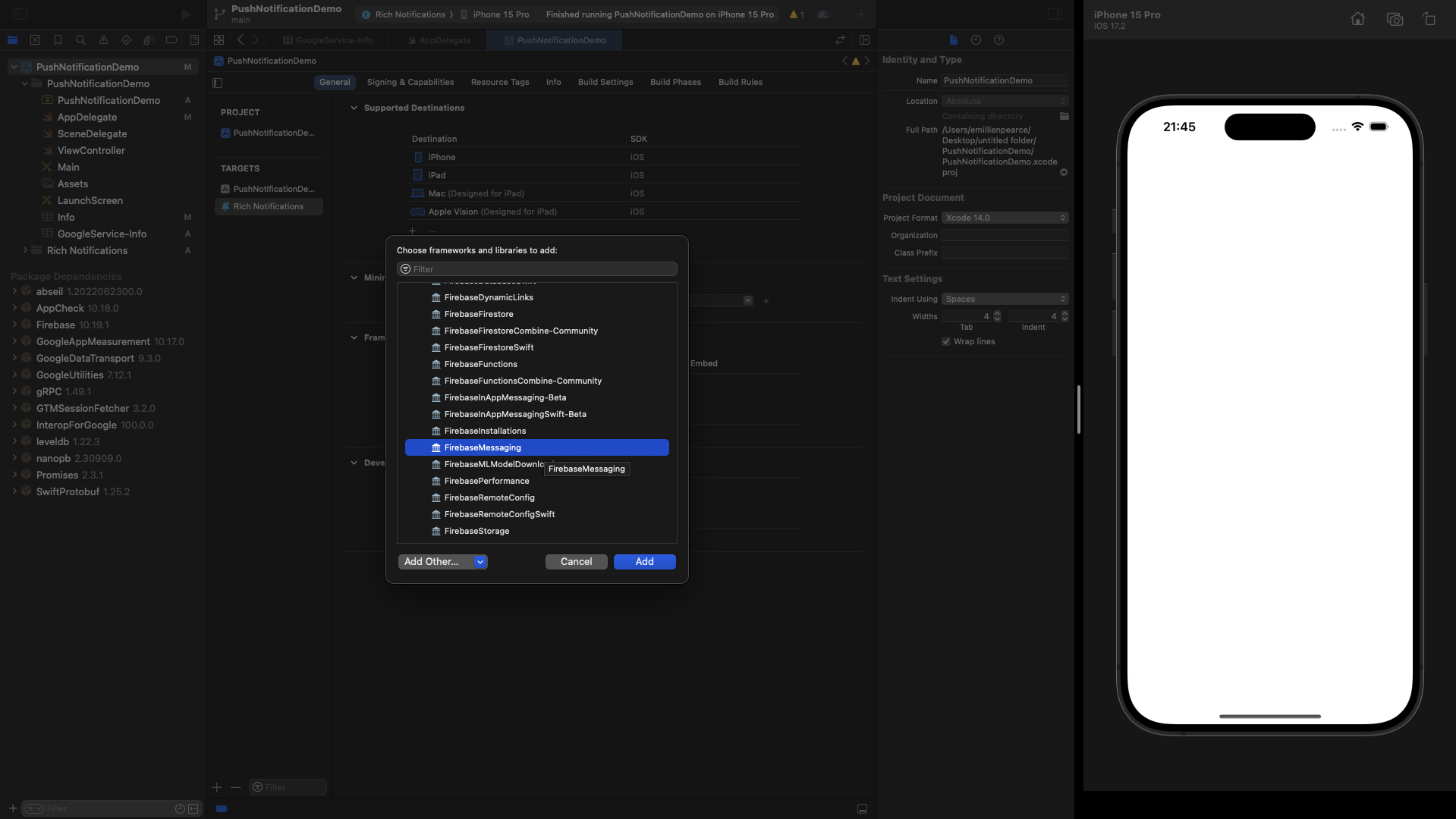Image resolution: width=1456 pixels, height=819 pixels.
Task: Click the Organization input field
Action: 1005,235
